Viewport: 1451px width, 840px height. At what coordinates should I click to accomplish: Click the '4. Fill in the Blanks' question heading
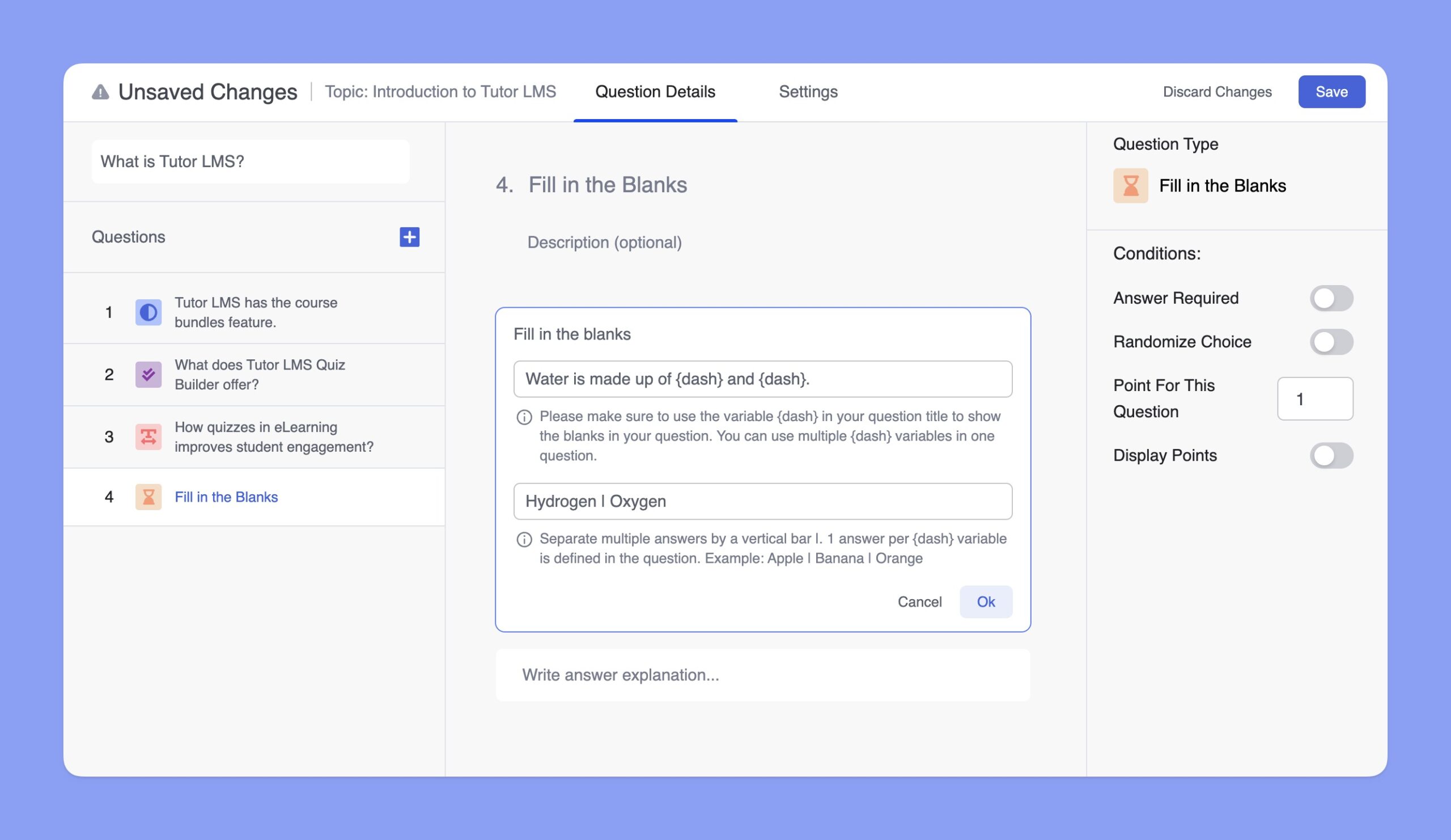[x=591, y=185]
